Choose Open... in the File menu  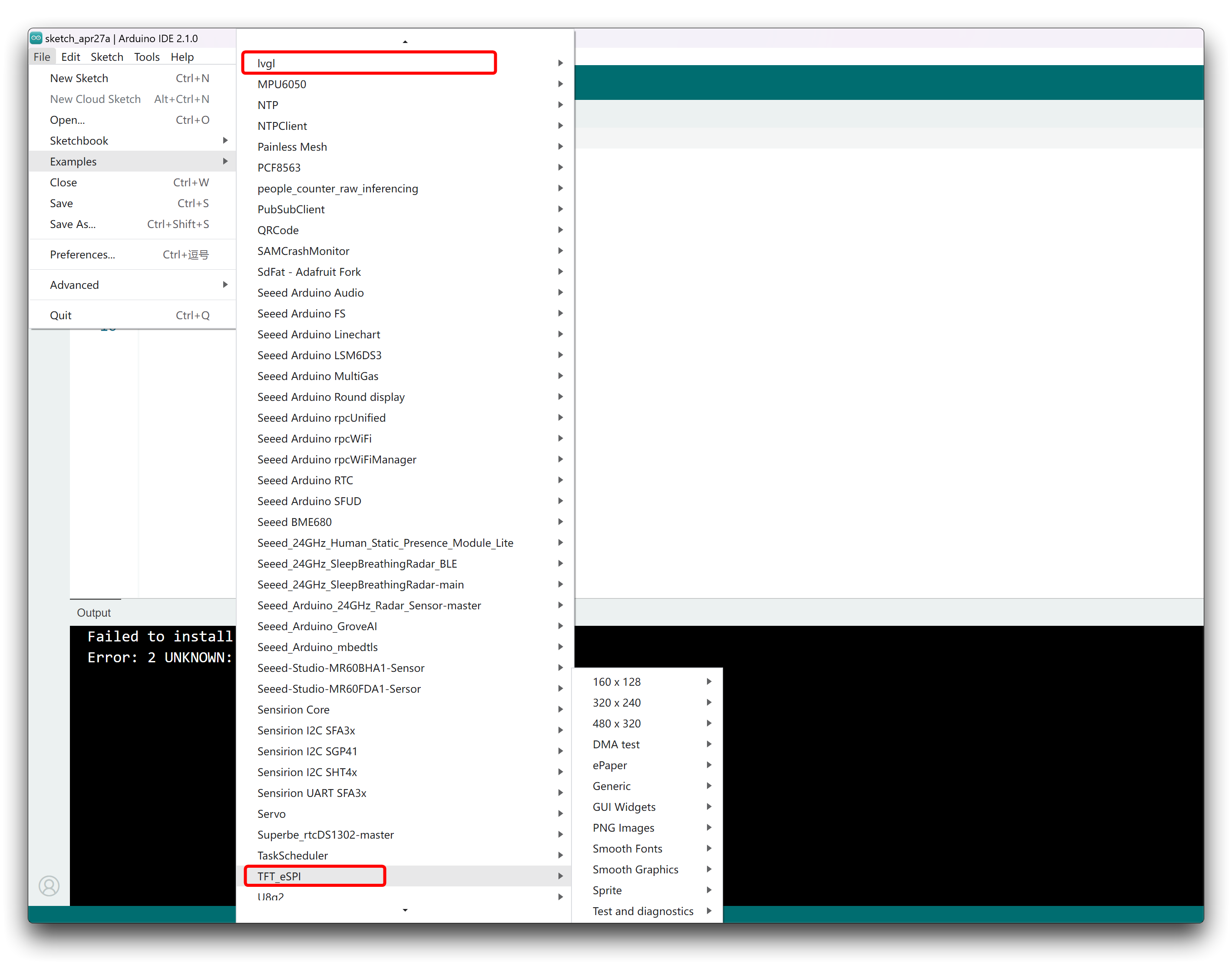tap(133, 120)
